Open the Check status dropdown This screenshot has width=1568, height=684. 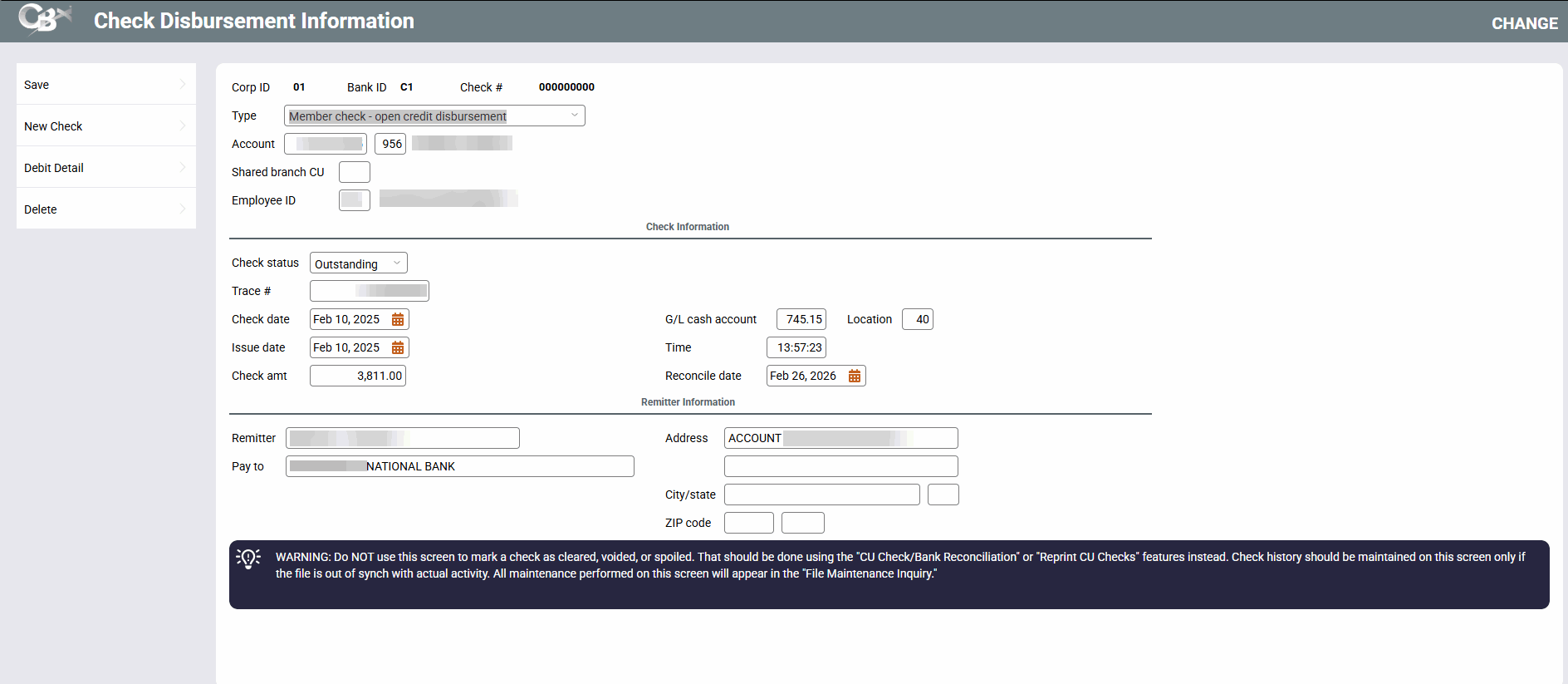(358, 263)
